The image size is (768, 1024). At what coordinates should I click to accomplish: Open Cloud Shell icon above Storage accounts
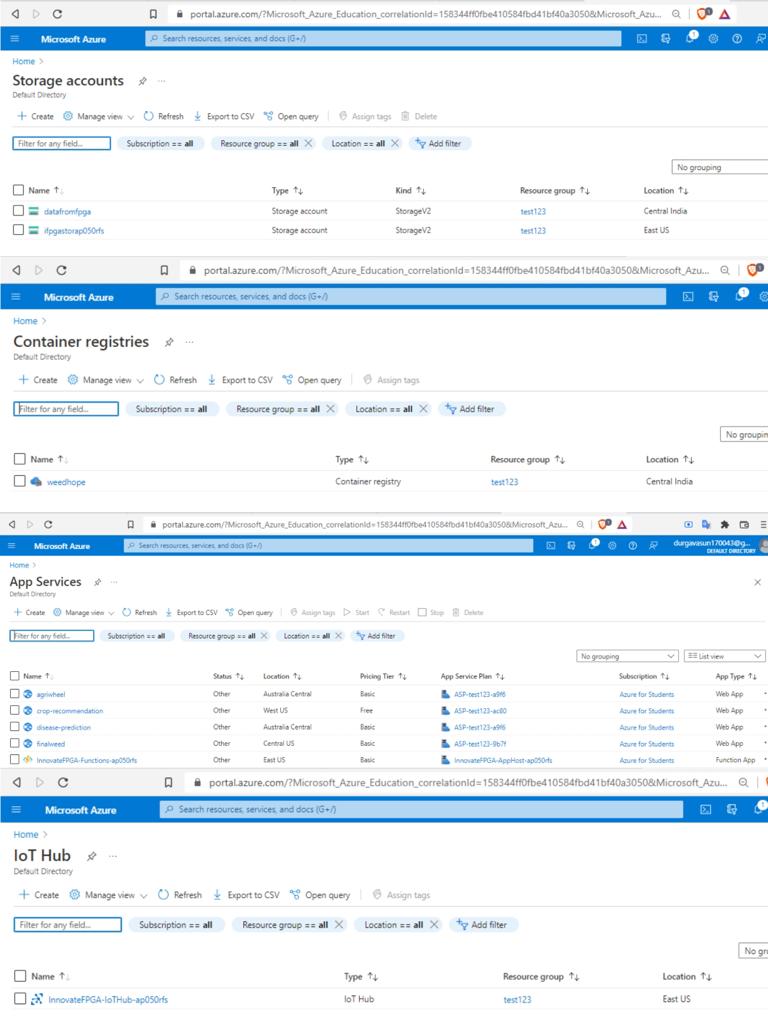coord(642,39)
